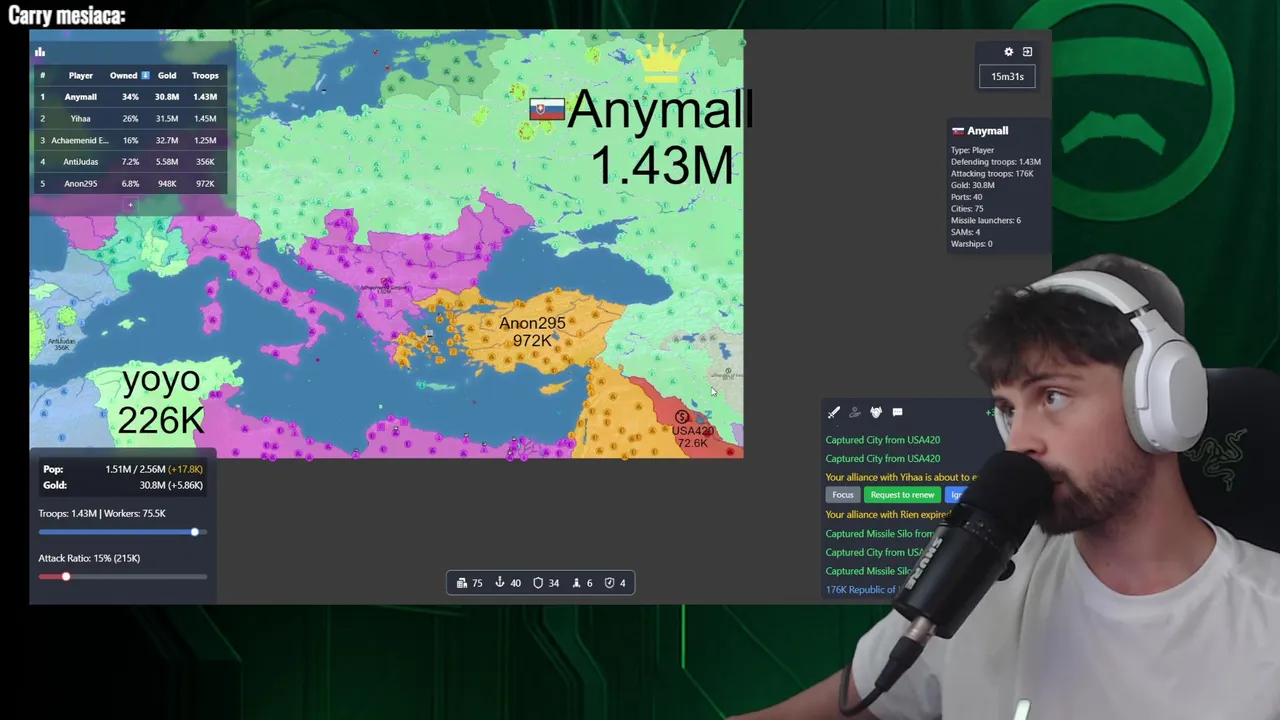Adjust the attack ratio slider handle
The height and width of the screenshot is (720, 1280).
(x=66, y=577)
